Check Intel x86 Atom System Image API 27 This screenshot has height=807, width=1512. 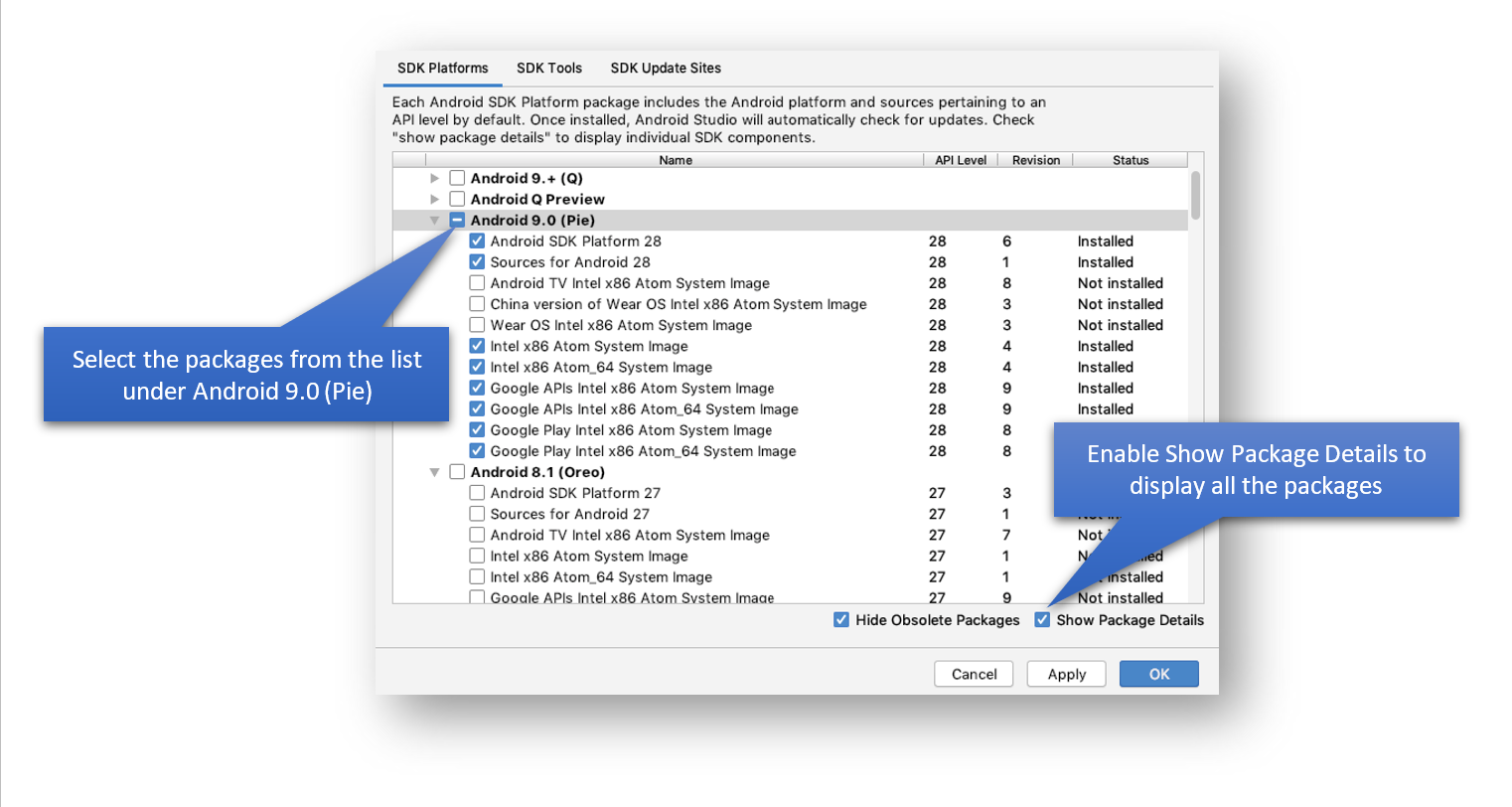click(477, 557)
